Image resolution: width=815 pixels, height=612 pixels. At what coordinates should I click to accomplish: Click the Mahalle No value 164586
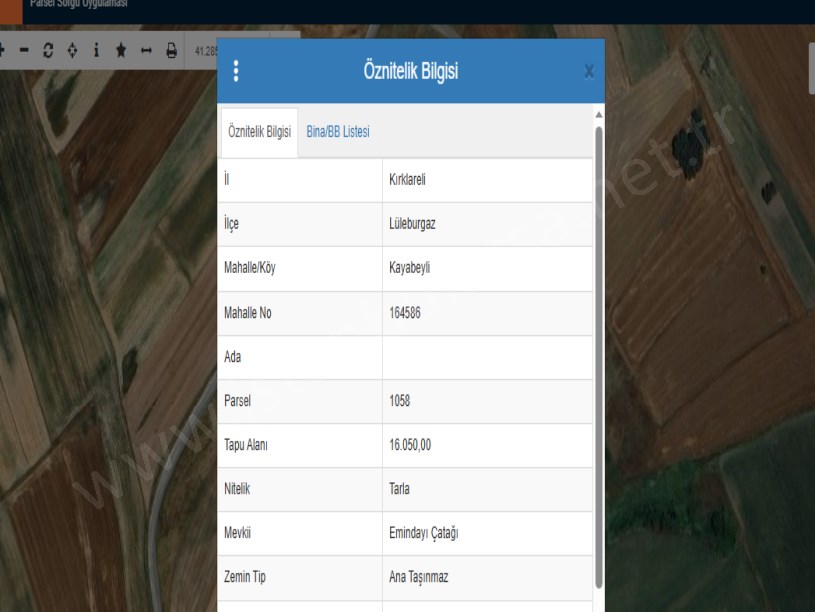pos(405,313)
